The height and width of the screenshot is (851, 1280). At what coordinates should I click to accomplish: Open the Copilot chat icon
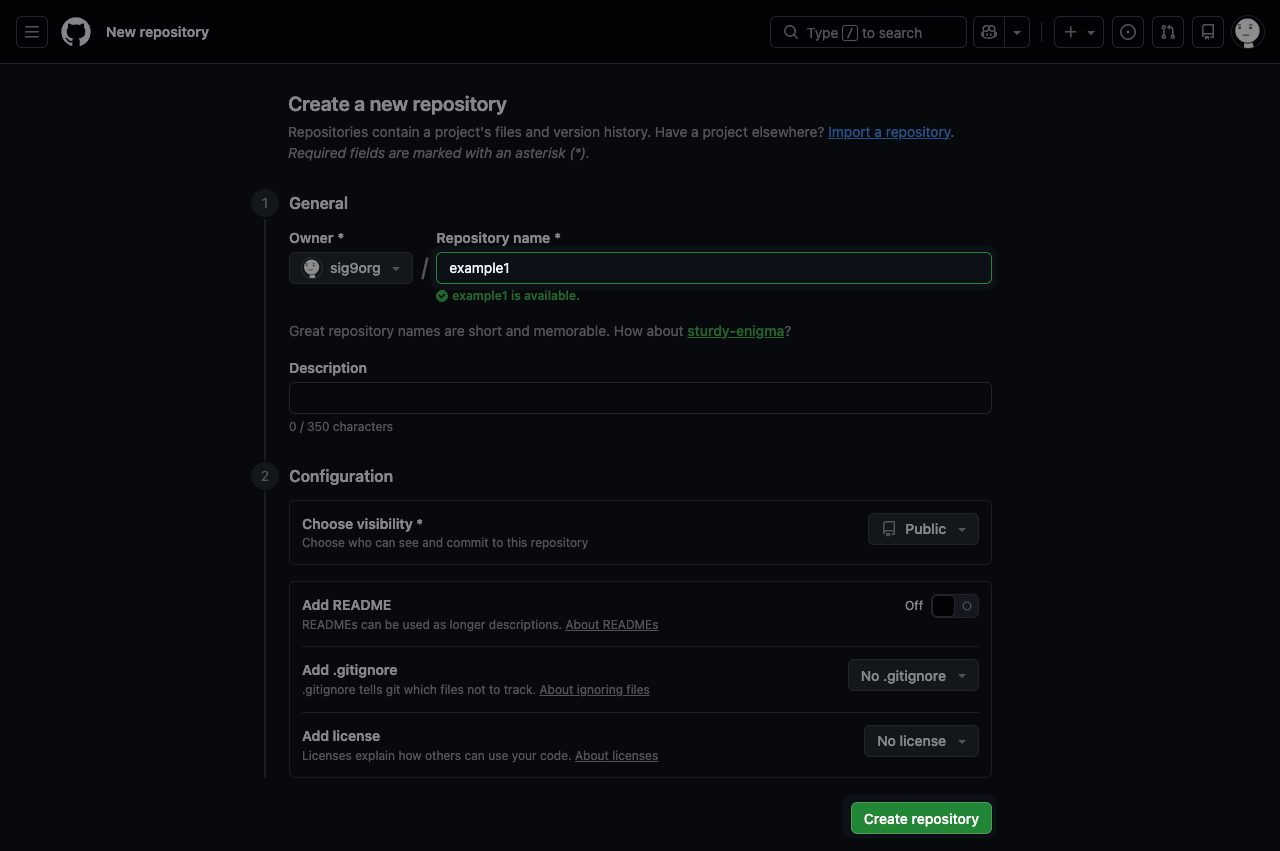click(989, 32)
